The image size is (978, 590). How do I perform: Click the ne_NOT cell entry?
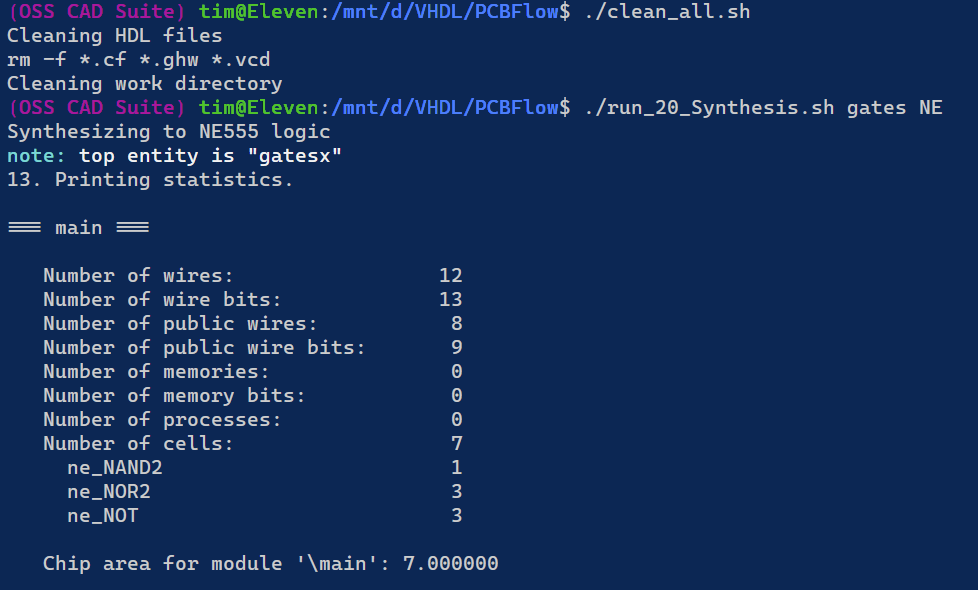click(x=102, y=516)
